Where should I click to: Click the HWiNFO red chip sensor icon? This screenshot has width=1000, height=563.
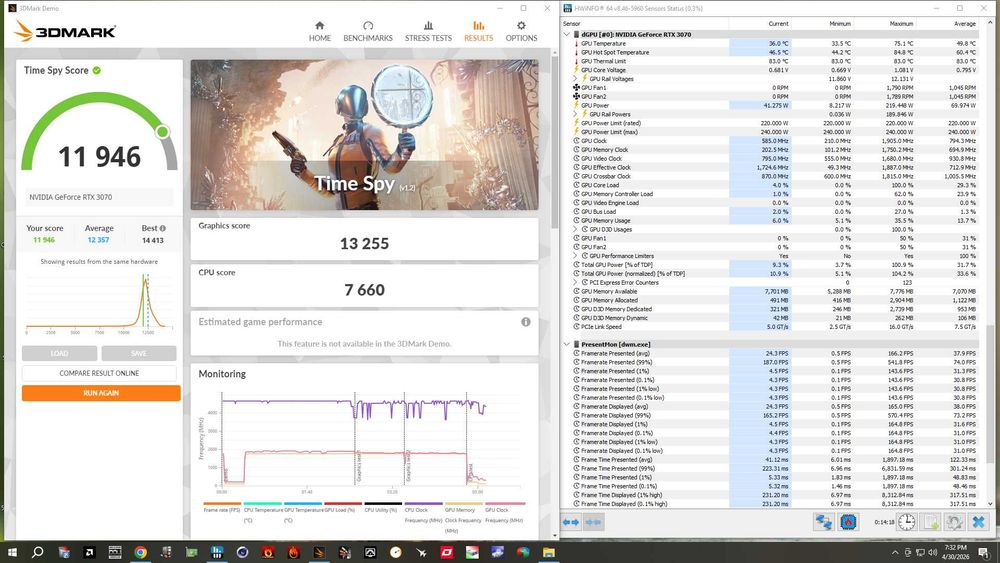tap(848, 522)
